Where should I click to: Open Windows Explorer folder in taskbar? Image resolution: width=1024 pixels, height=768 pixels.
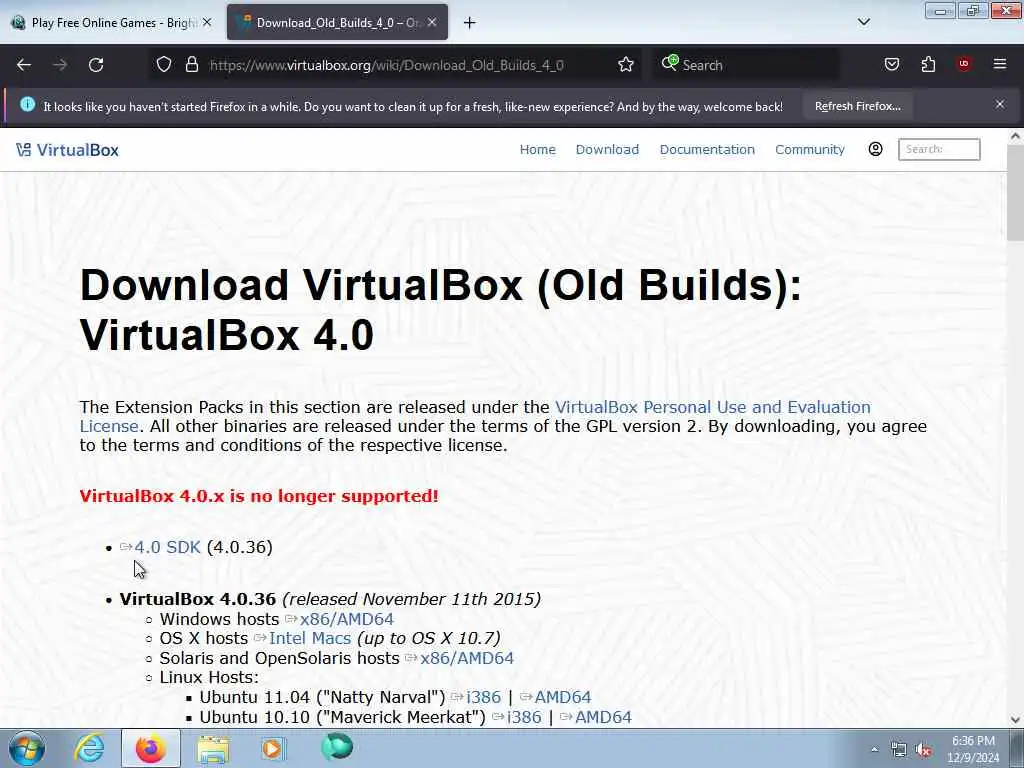213,748
